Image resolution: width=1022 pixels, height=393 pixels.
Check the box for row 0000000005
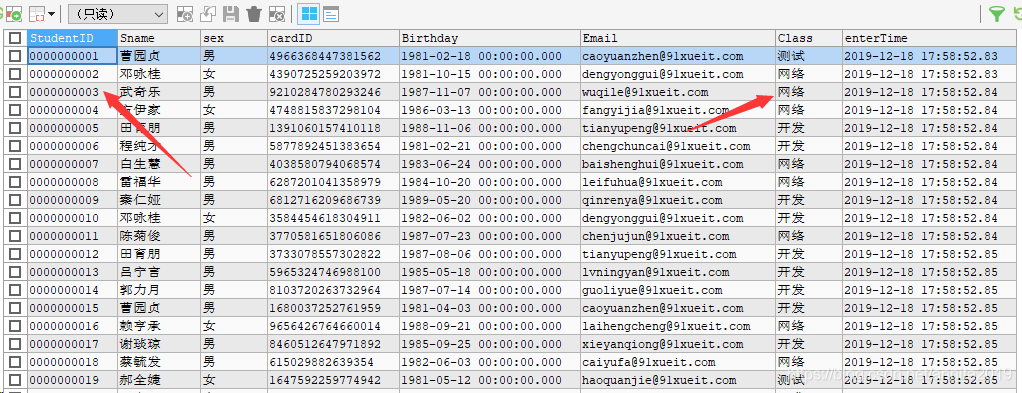[15, 128]
